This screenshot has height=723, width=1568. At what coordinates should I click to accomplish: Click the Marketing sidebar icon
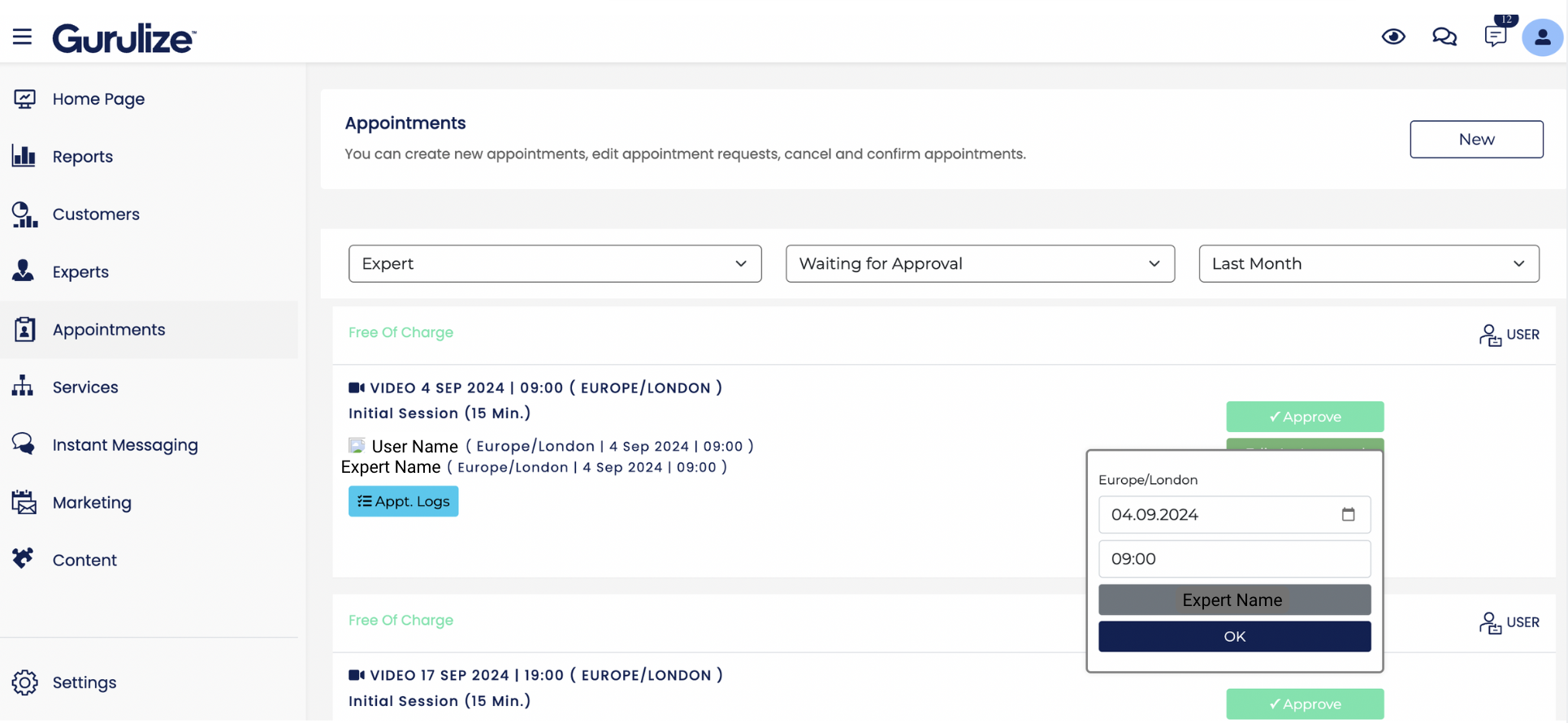coord(24,502)
